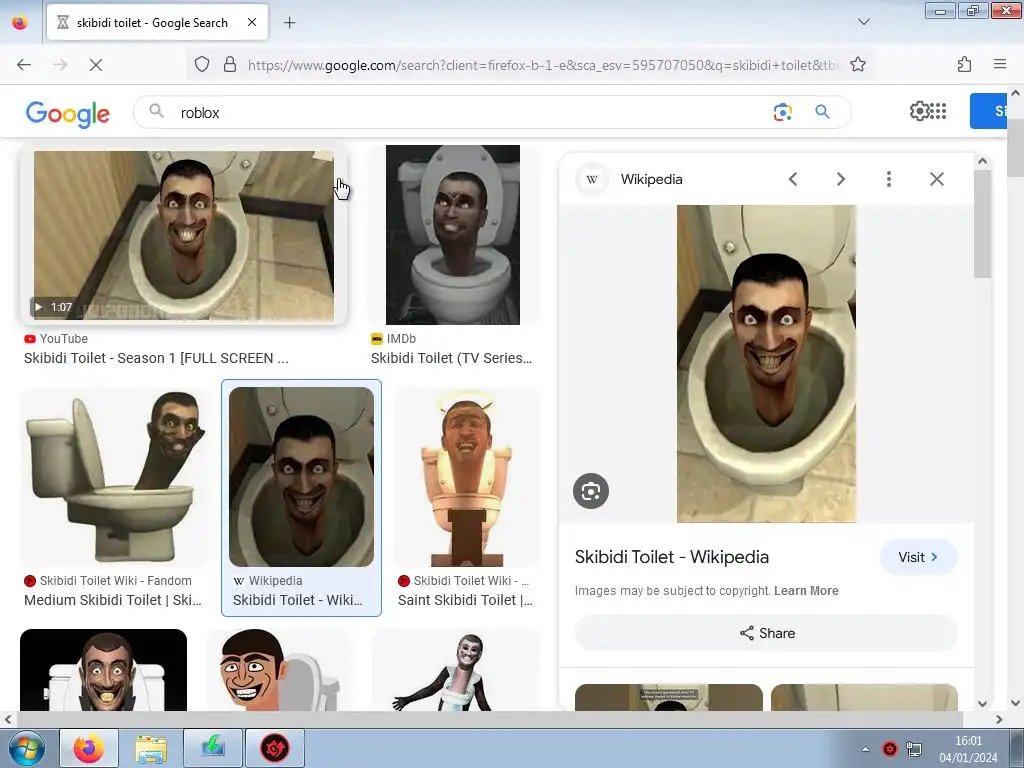Viewport: 1024px width, 768px height.
Task: Open Google Lens search by image icon
Action: point(782,112)
